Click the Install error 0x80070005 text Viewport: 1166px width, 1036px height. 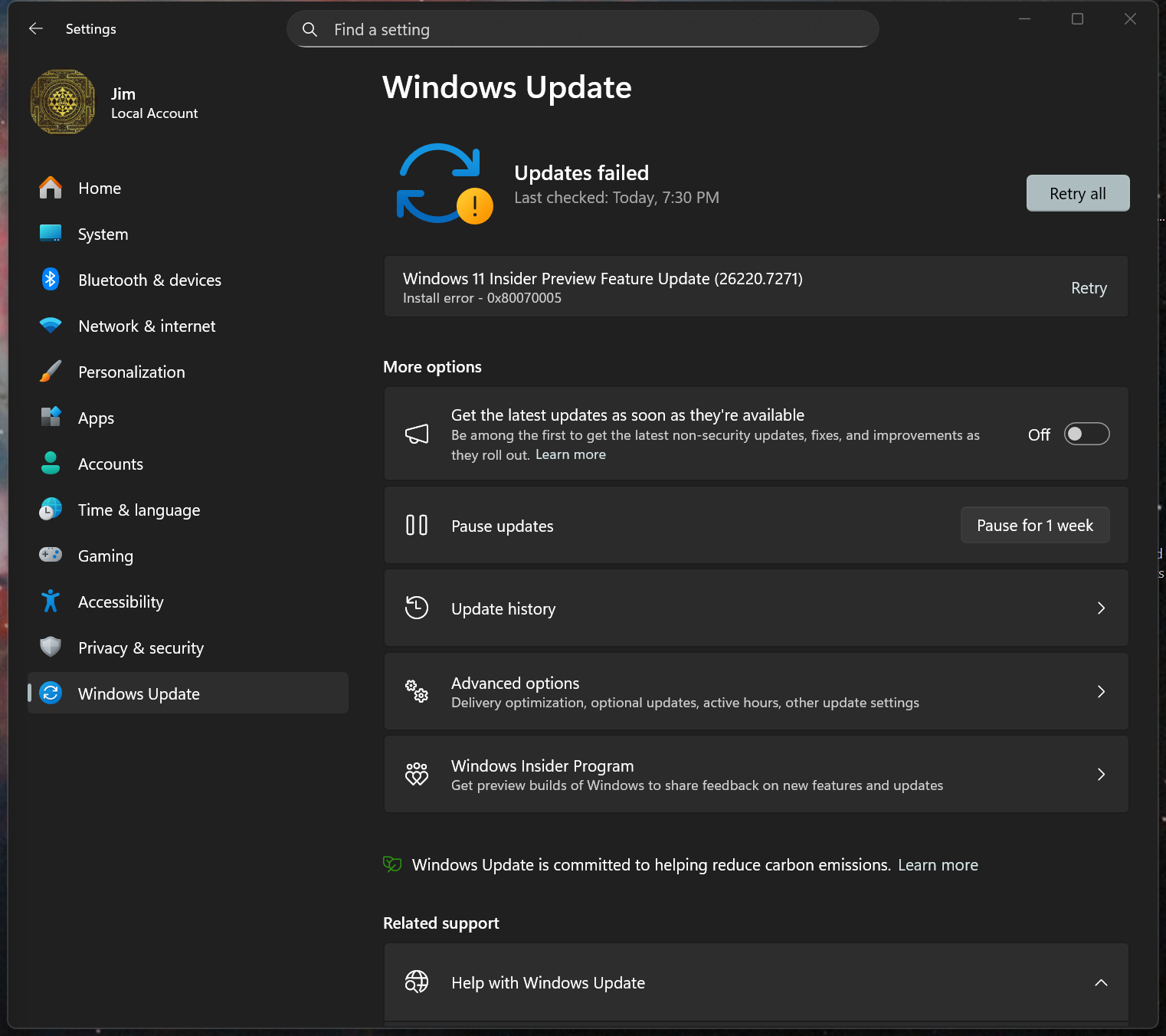482,298
